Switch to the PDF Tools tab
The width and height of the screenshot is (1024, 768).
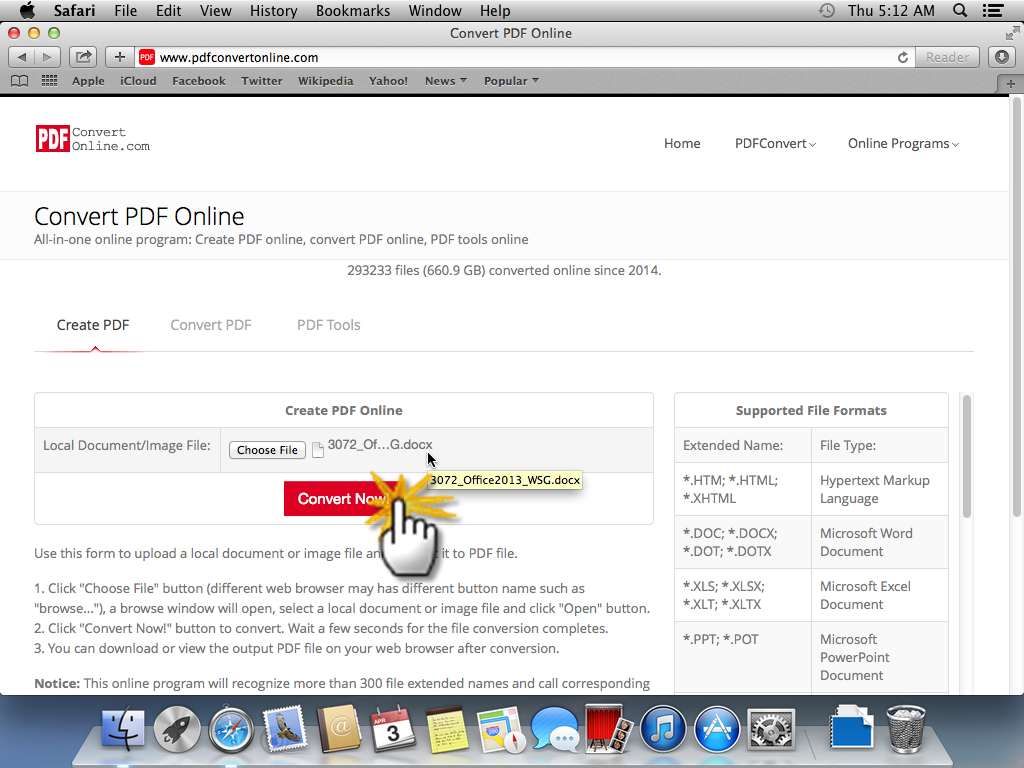tap(328, 325)
